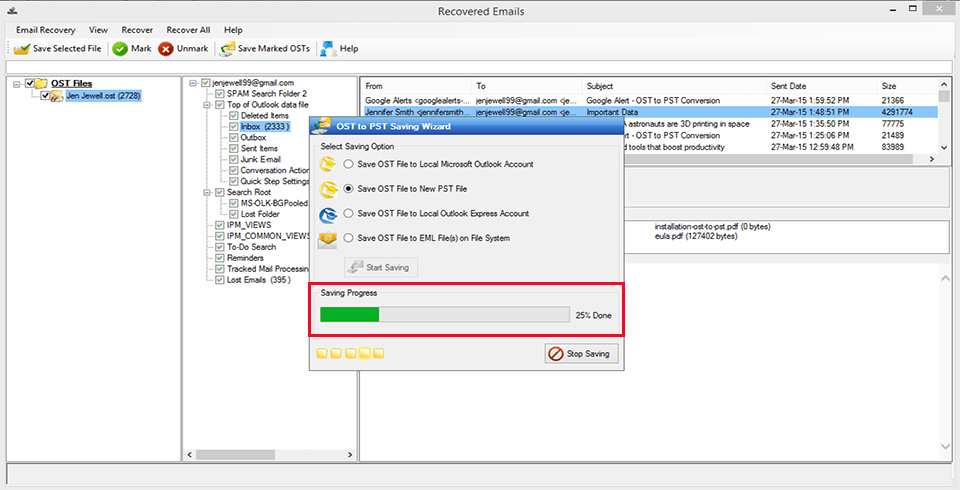Click the folder tree horizontal scrollbar thumb

(235, 454)
